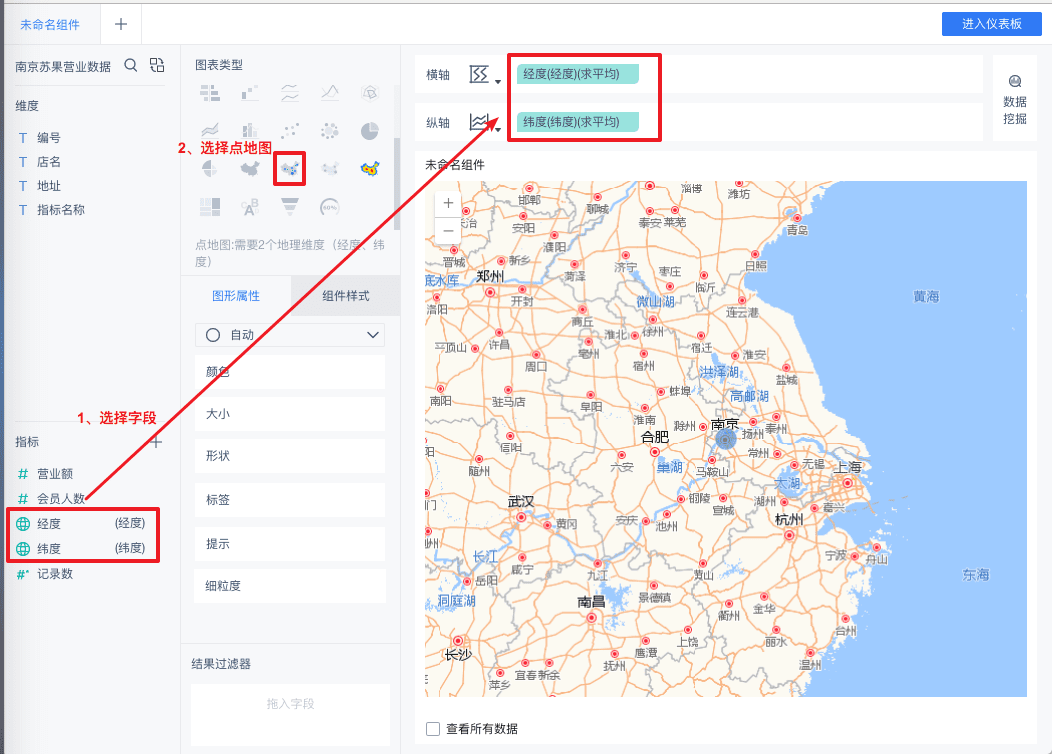The width and height of the screenshot is (1052, 754).
Task: Switch to the 组件样式 tab
Action: [346, 296]
